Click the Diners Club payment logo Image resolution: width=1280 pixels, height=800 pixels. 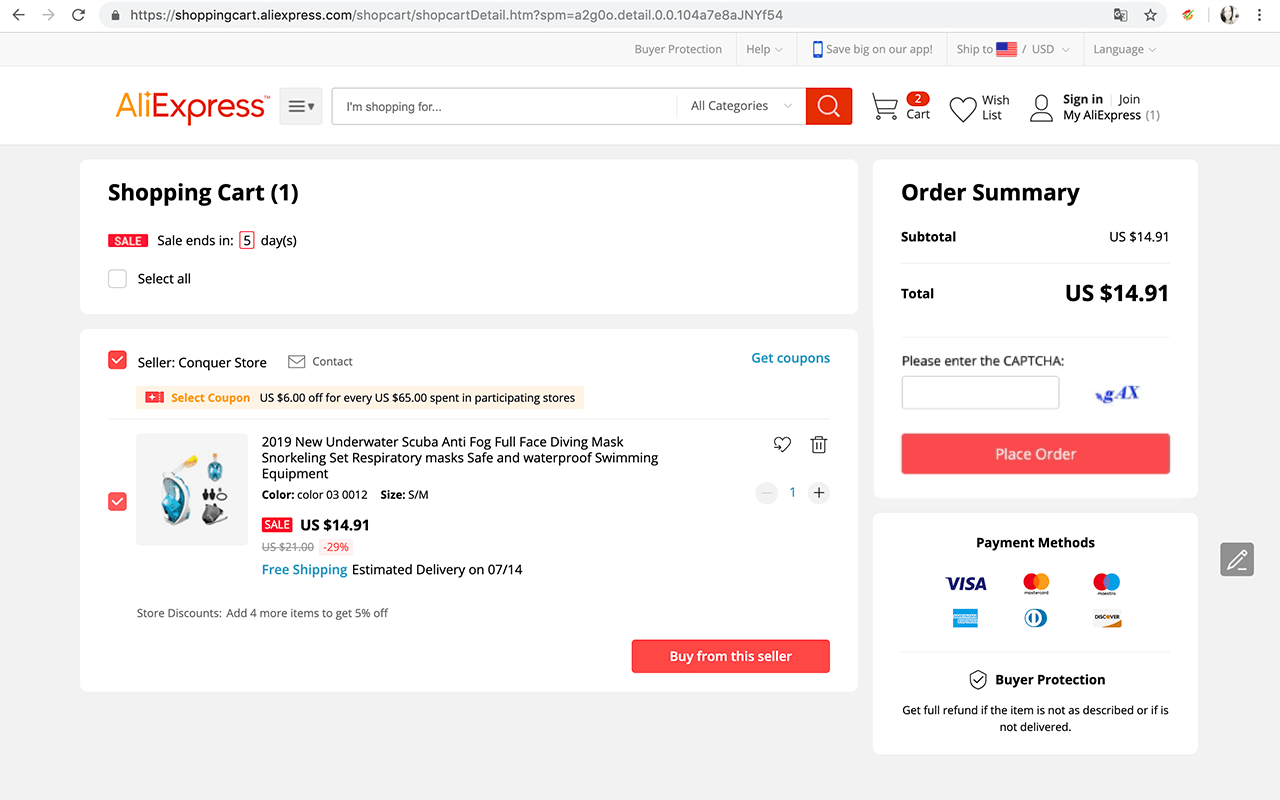coord(1036,618)
